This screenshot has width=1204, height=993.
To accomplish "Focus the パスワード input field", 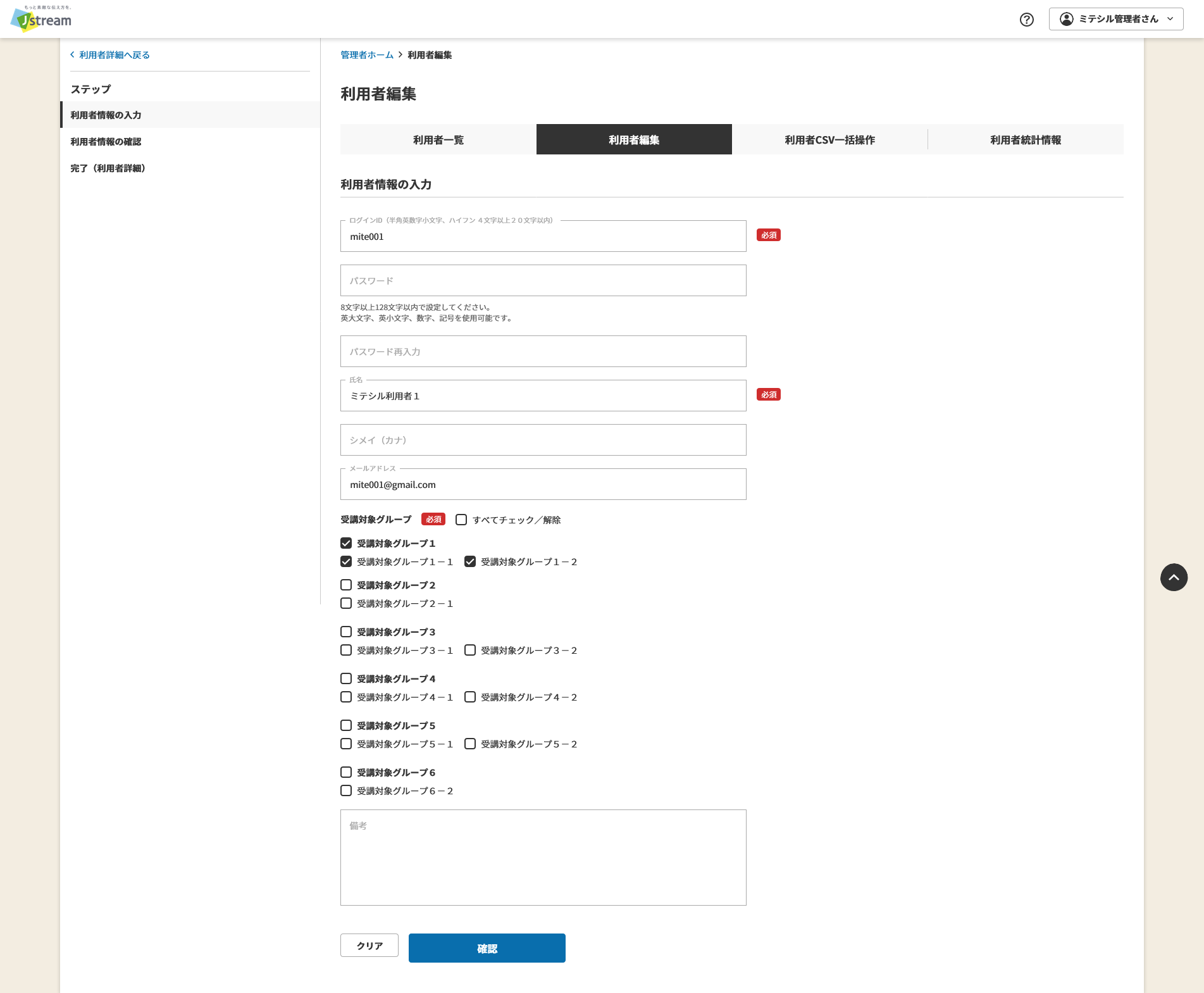I will click(543, 280).
